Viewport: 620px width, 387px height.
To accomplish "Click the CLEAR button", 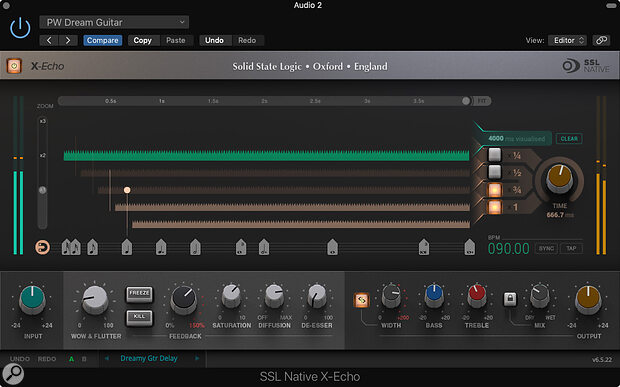I will (569, 139).
